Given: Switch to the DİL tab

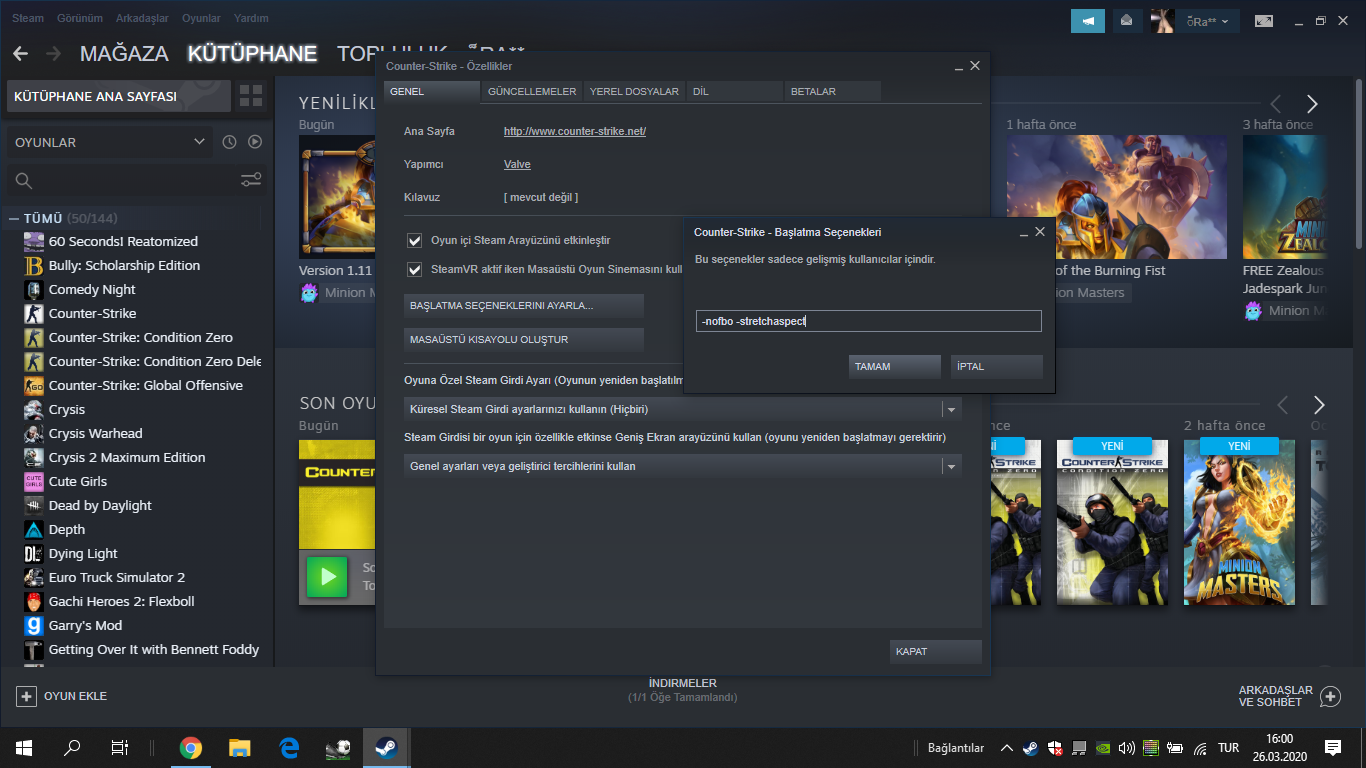Looking at the screenshot, I should pos(734,91).
